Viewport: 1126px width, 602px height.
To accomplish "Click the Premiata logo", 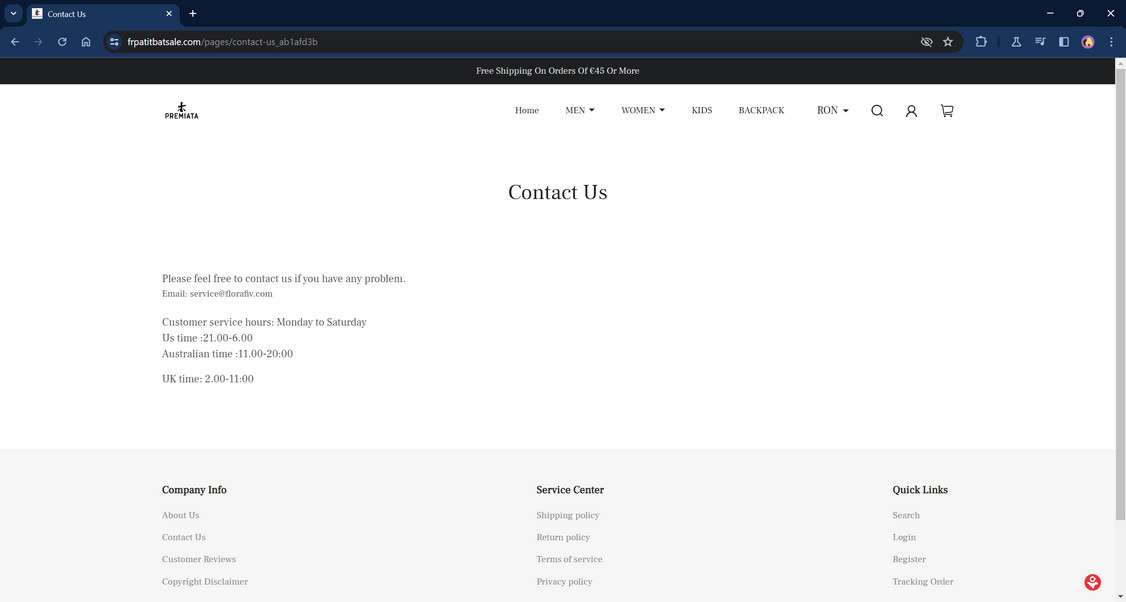I will coord(181,110).
